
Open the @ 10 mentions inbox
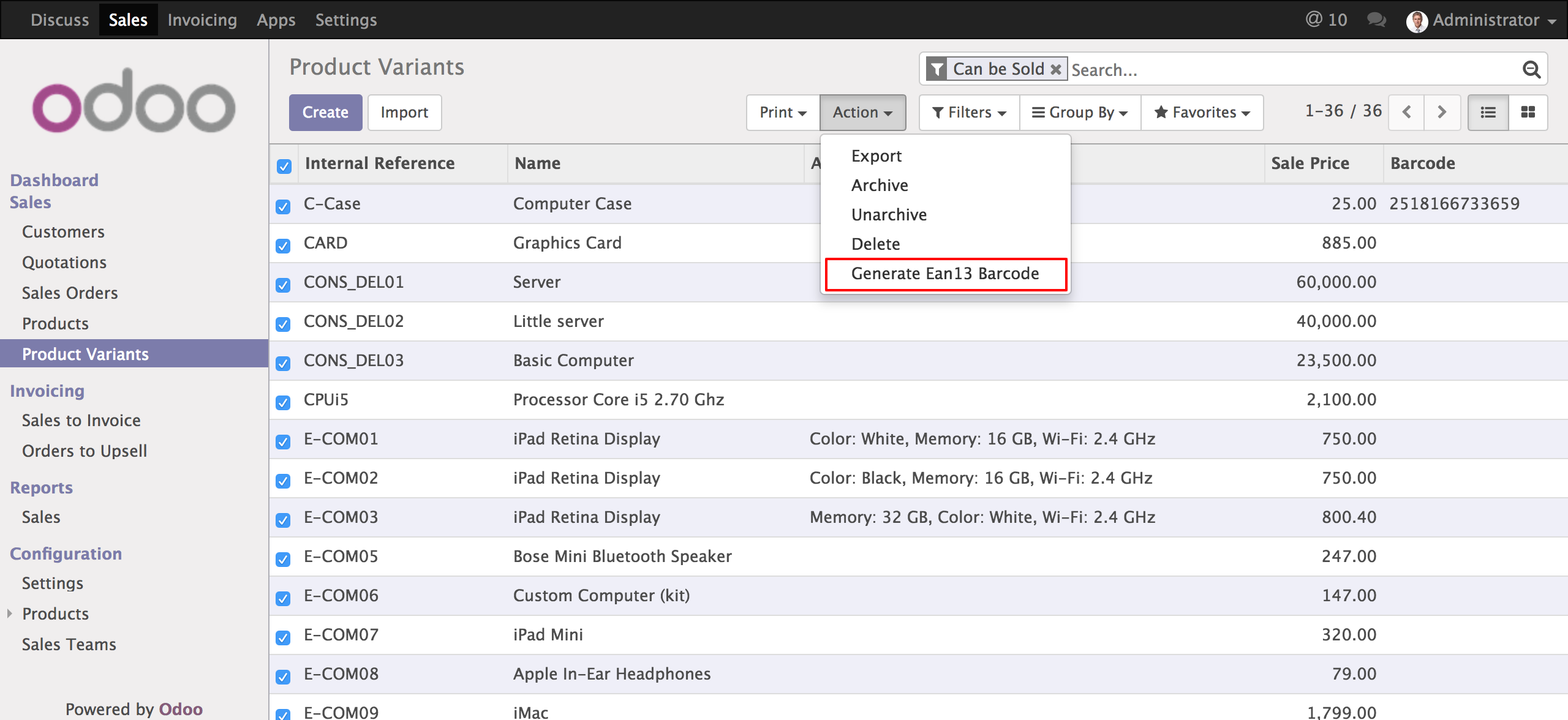[1327, 20]
